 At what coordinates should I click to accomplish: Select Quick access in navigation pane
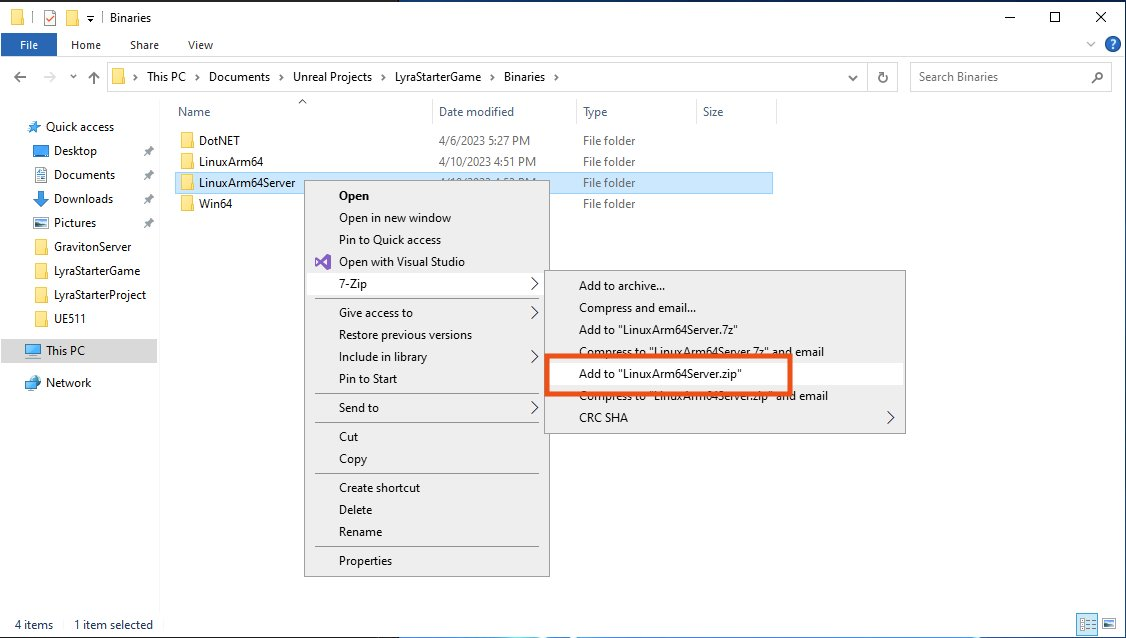point(79,126)
